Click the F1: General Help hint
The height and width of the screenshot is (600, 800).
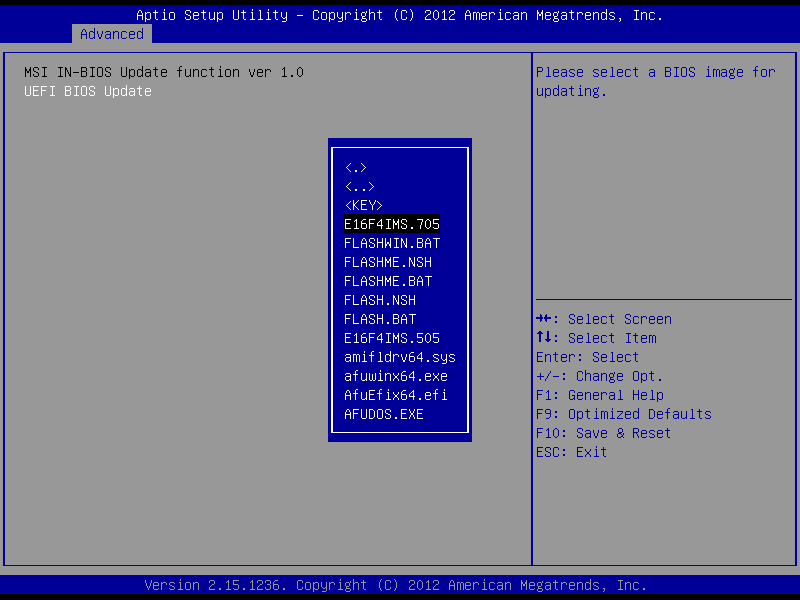599,395
